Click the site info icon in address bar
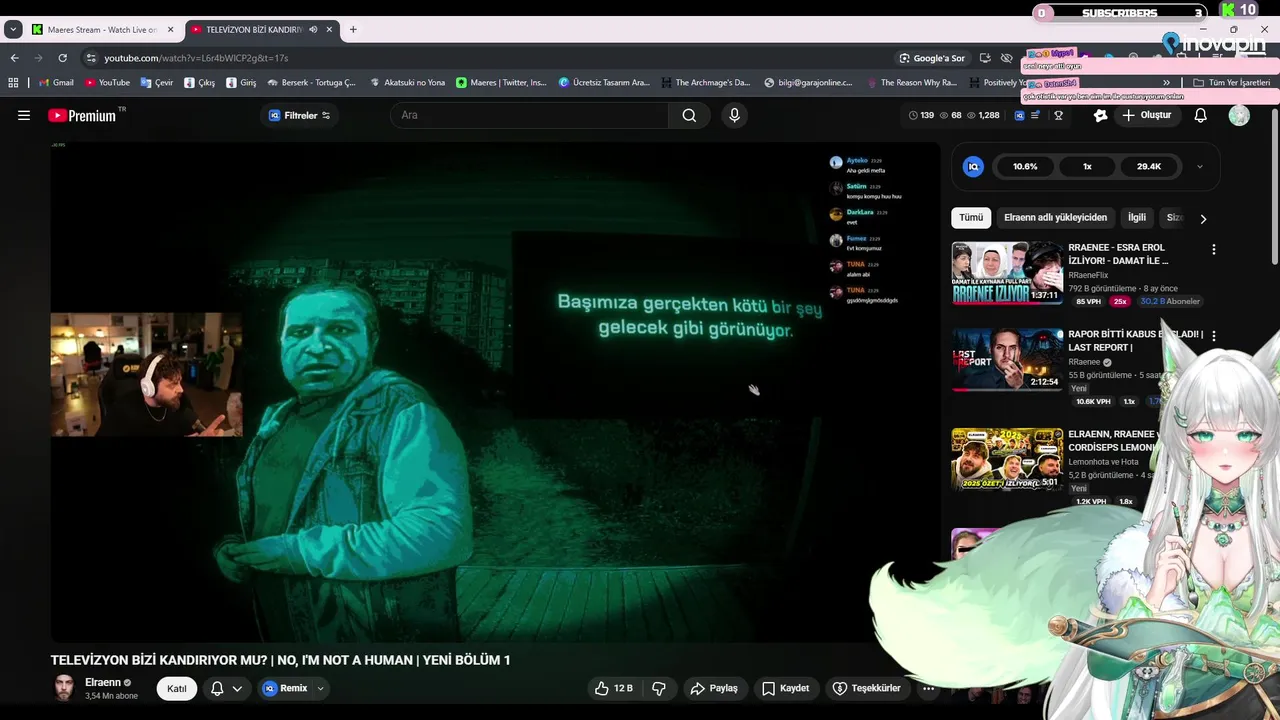Viewport: 1280px width, 720px height. [x=91, y=58]
